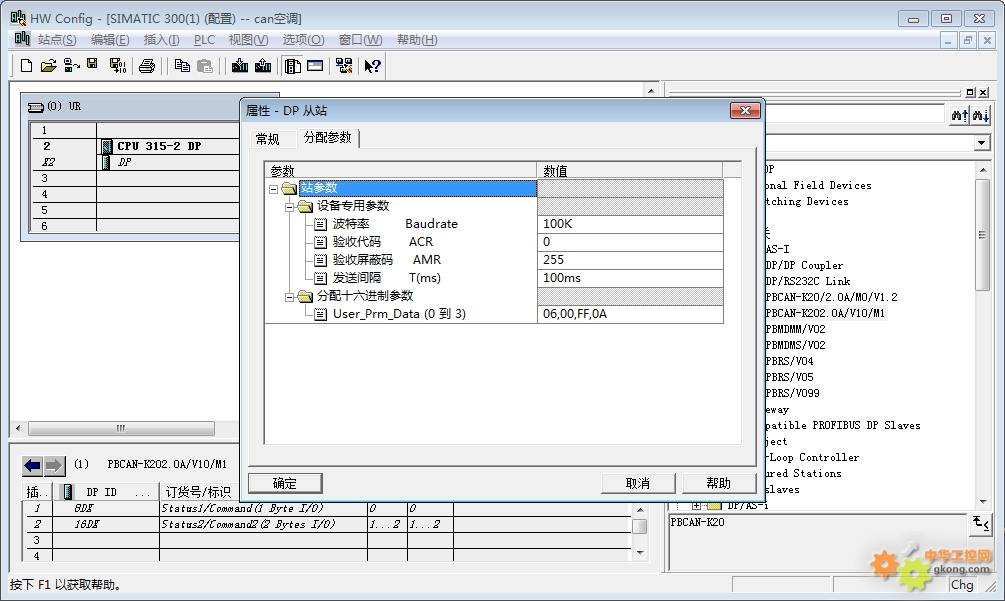Click the Print toolbar icon
The height and width of the screenshot is (601, 1005).
coord(147,66)
